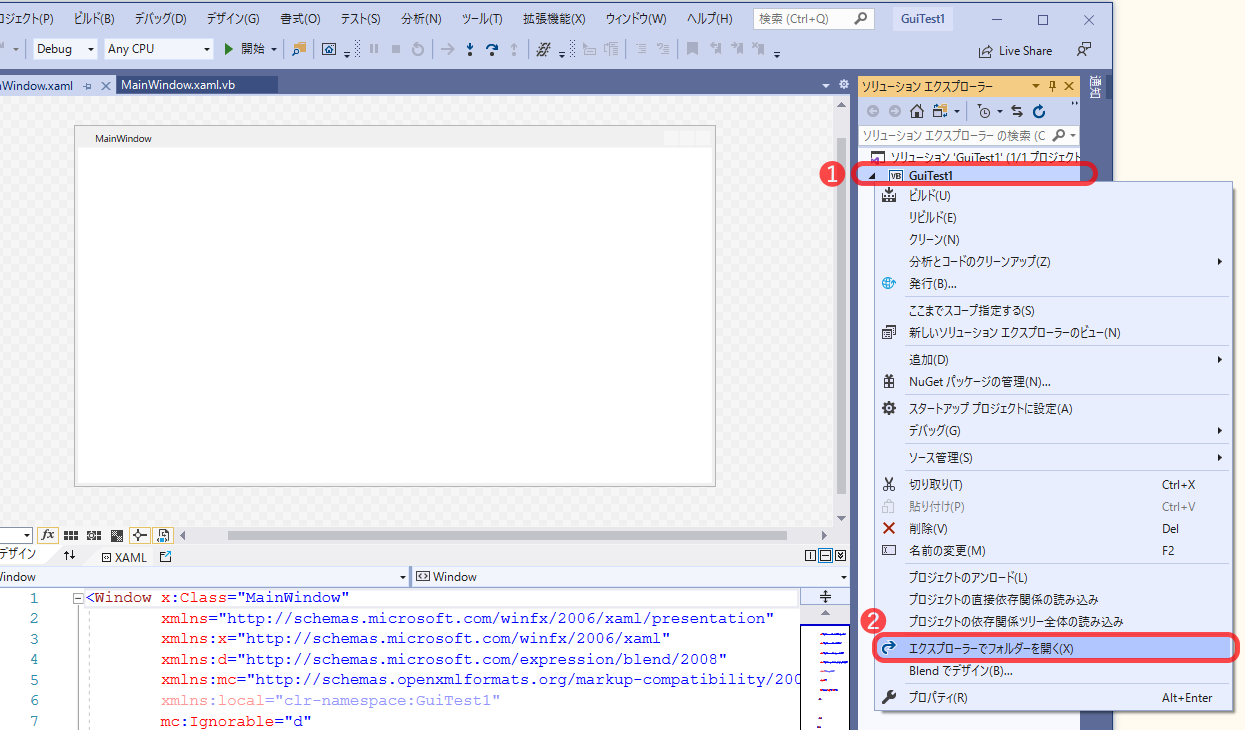Image resolution: width=1245 pixels, height=731 pixels.
Task: Click the Home icon in Solution Explorer toolbar
Action: coord(917,111)
